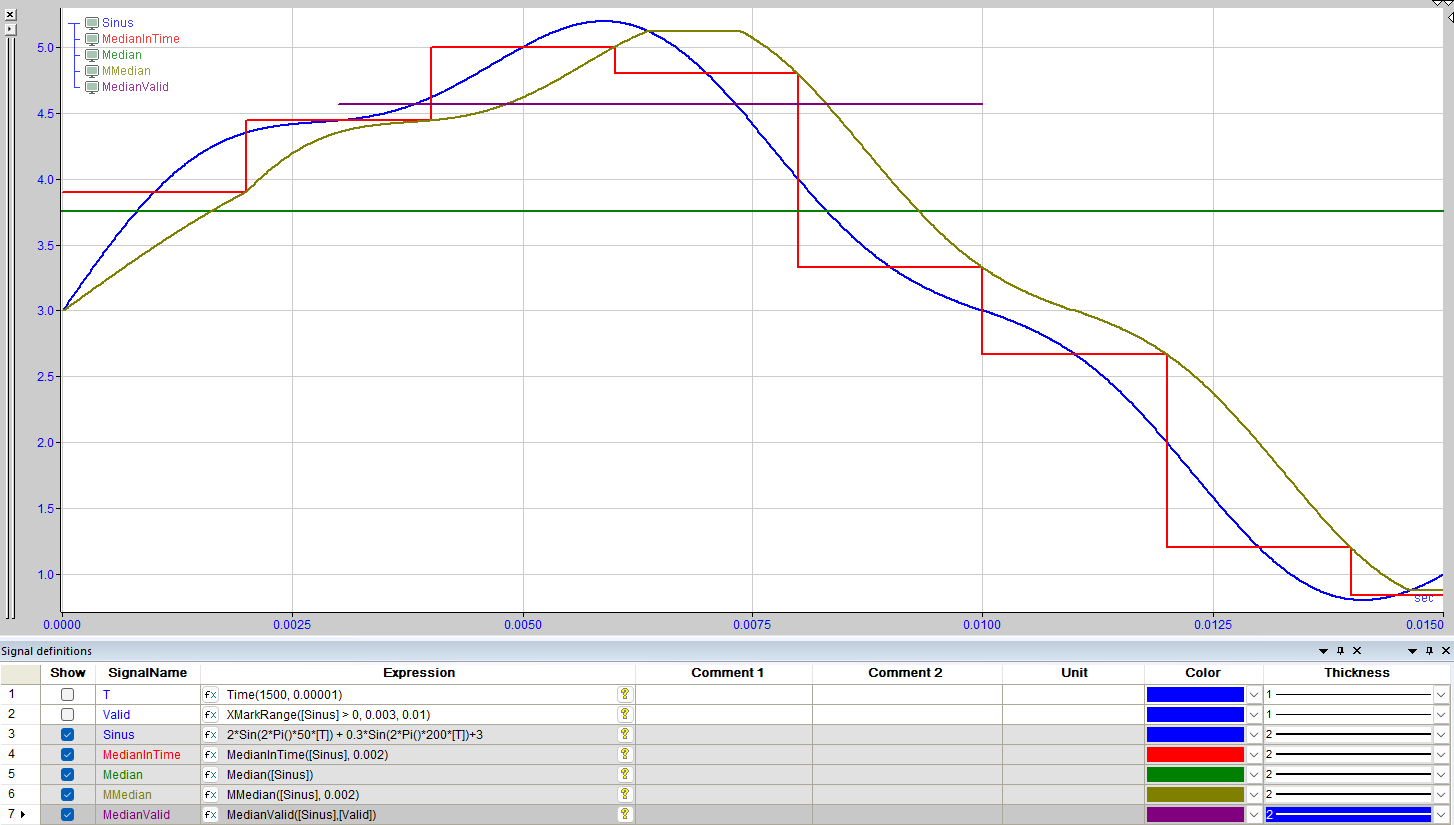Click the red color swatch for MedianInTime
The height and width of the screenshot is (825, 1454).
(1195, 754)
